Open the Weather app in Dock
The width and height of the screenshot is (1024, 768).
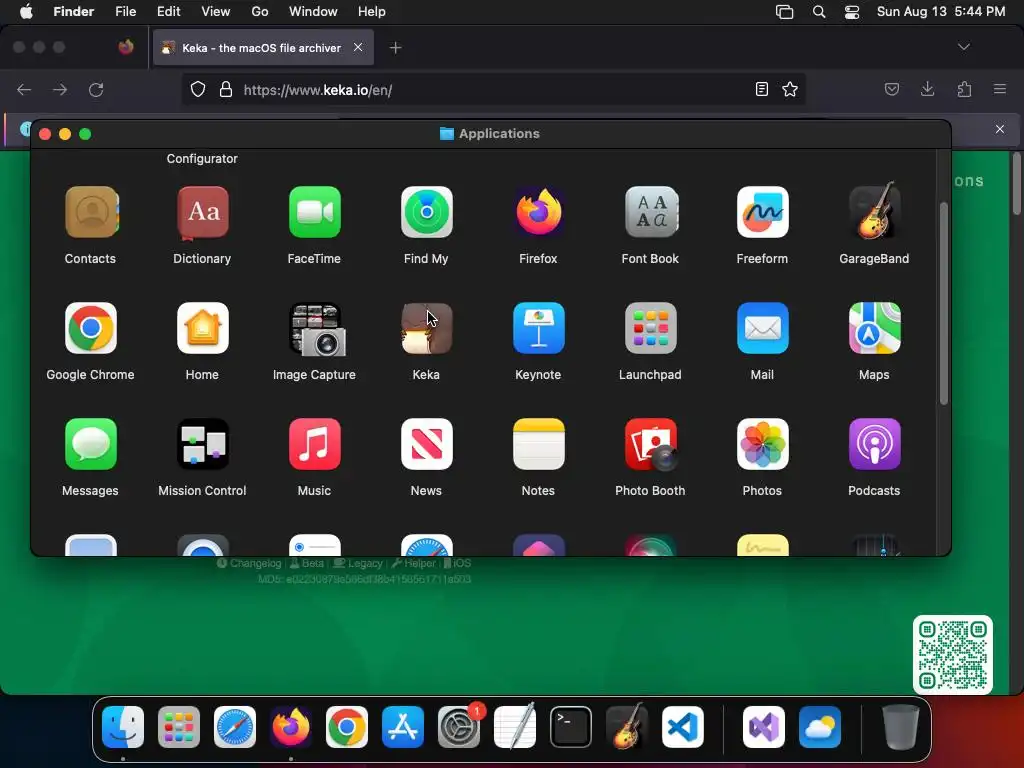click(820, 727)
